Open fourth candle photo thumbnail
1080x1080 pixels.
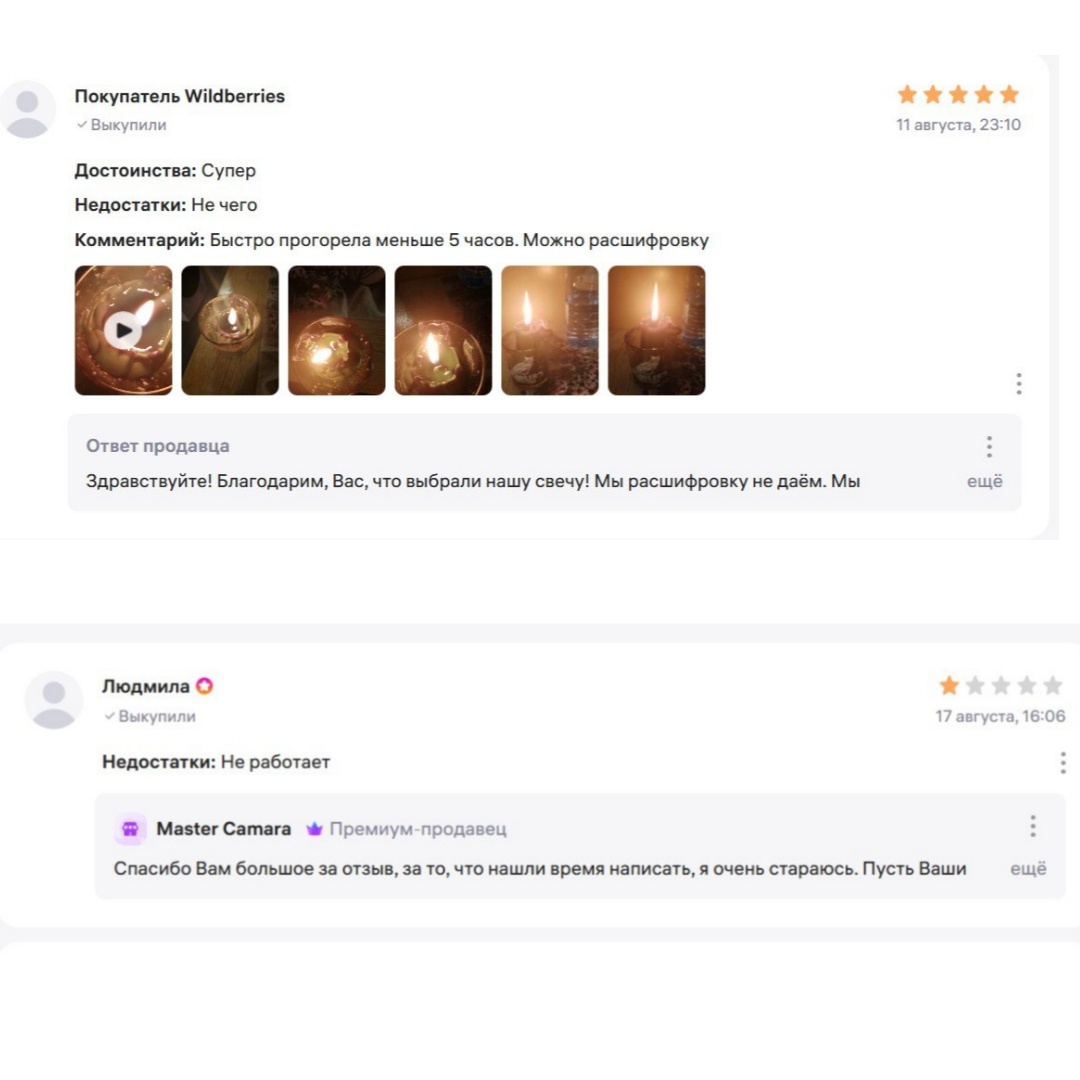tap(443, 330)
